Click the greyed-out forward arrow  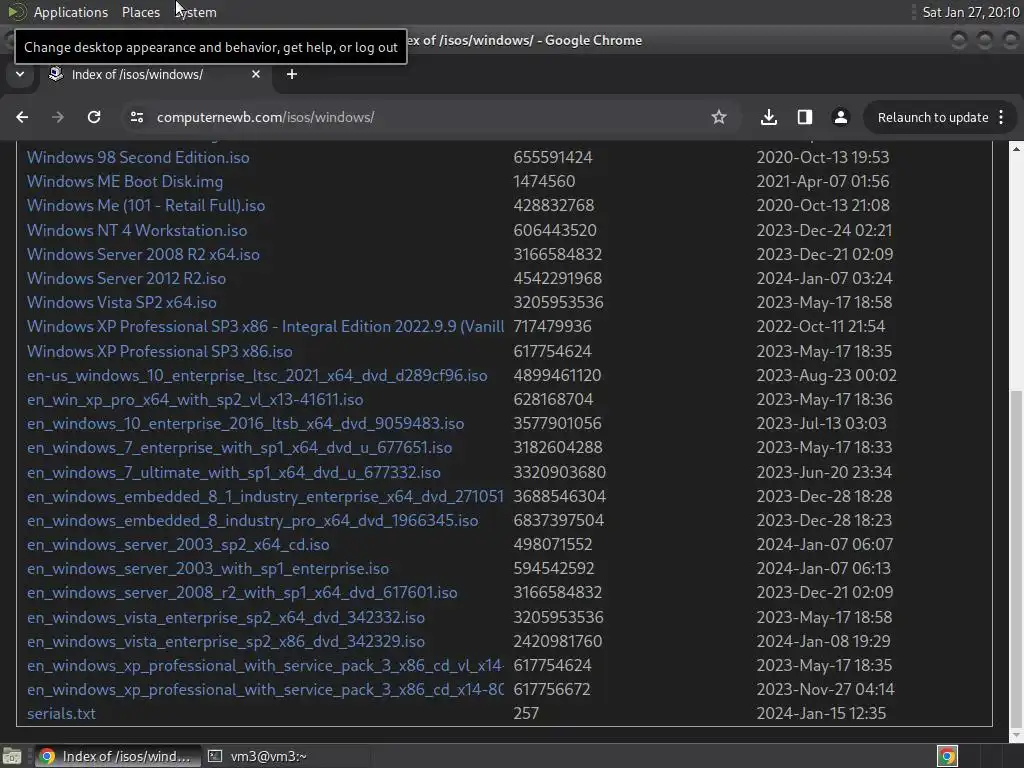58,117
